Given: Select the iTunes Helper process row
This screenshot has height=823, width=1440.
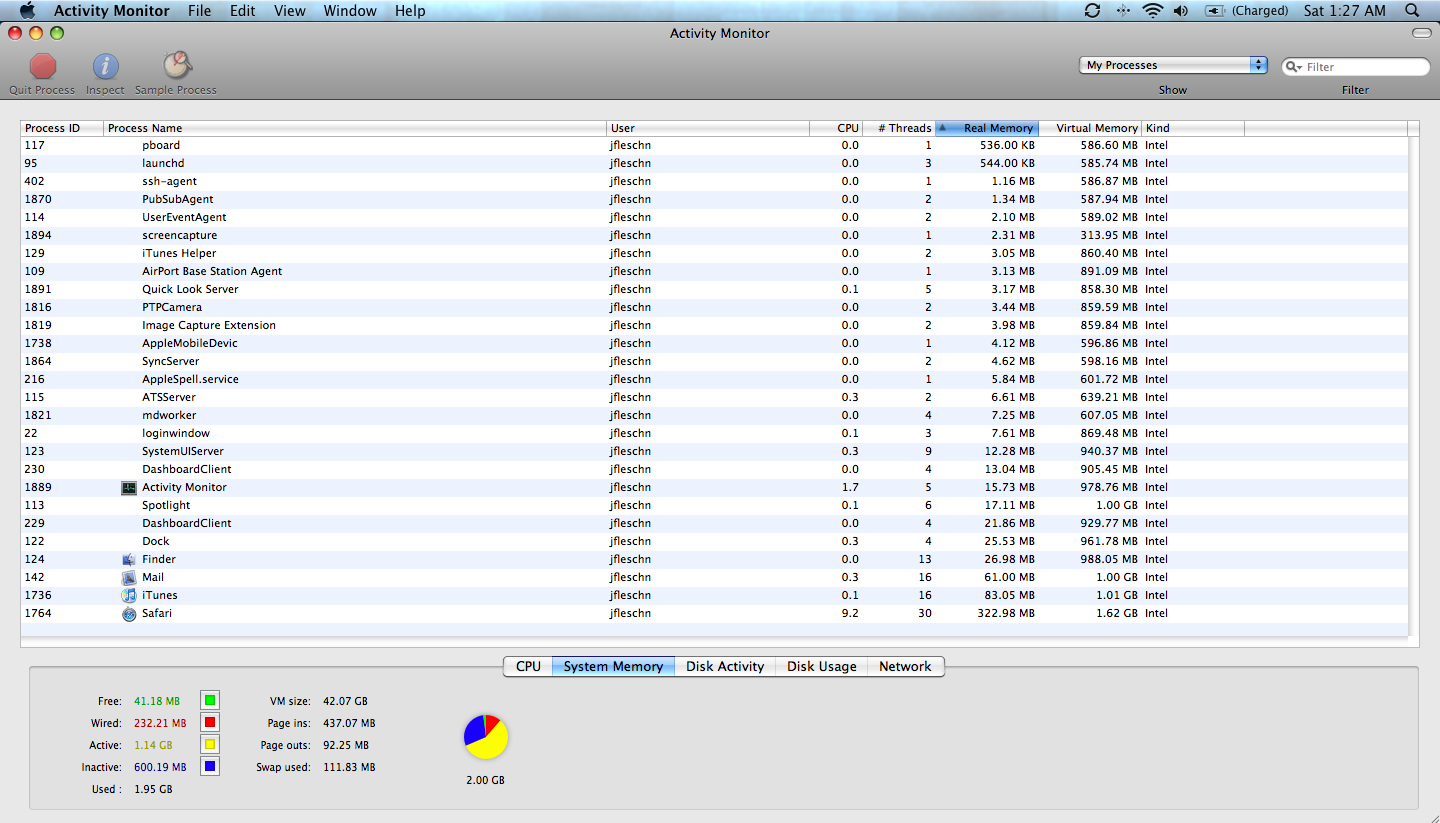Looking at the screenshot, I should 714,254.
